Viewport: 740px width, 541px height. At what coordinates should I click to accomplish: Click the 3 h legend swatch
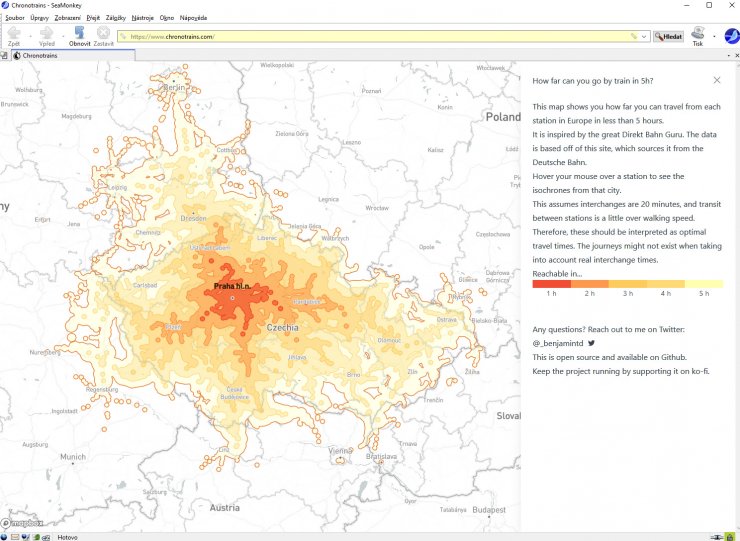click(x=628, y=284)
